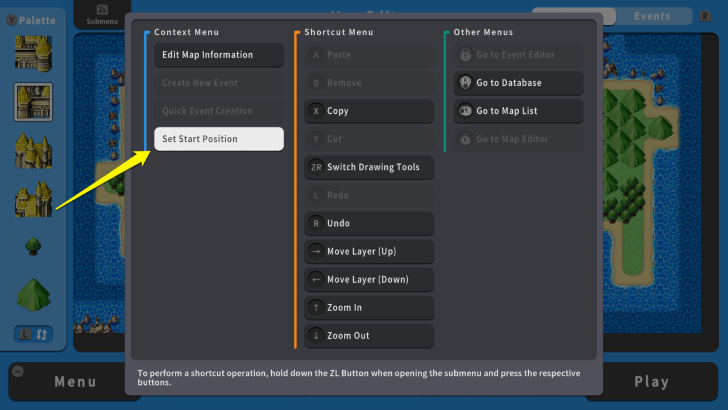Viewport: 728px width, 410px height.
Task: Click the Copy shortcut button
Action: pyautogui.click(x=369, y=111)
